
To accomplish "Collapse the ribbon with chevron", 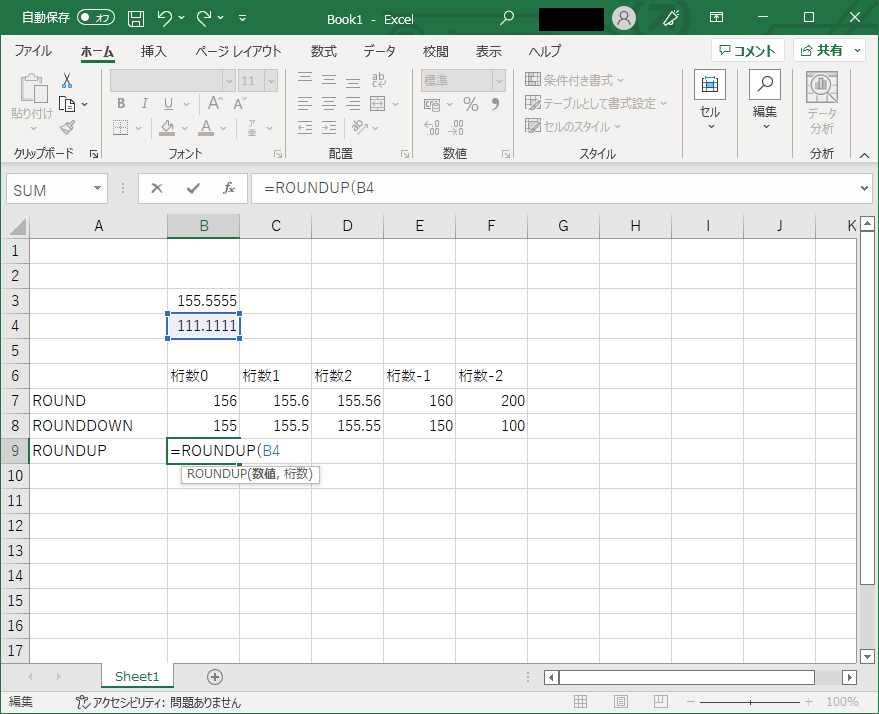I will (864, 155).
